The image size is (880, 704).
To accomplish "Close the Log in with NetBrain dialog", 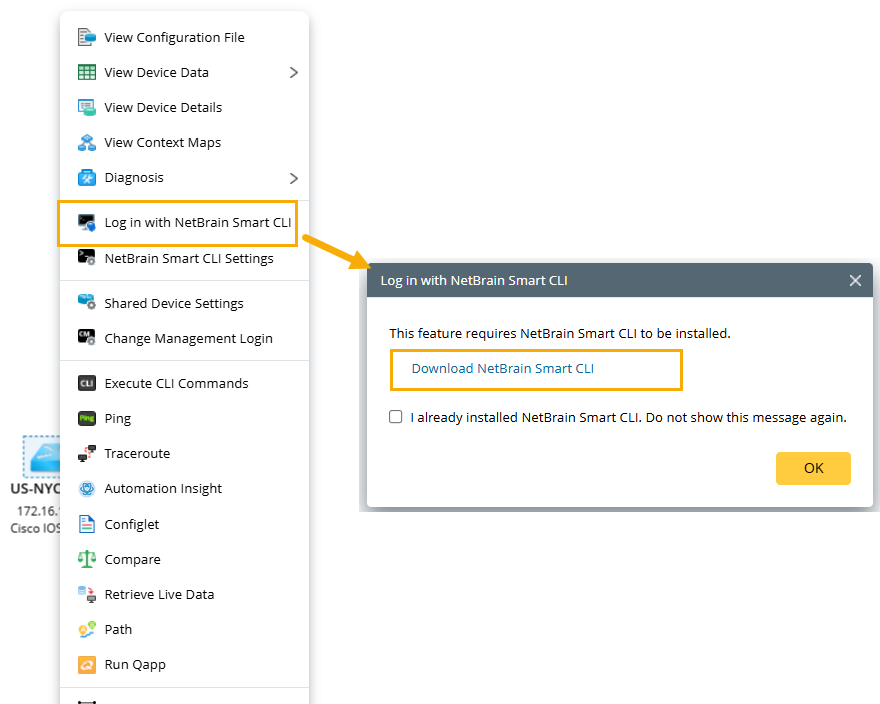I will pos(855,281).
